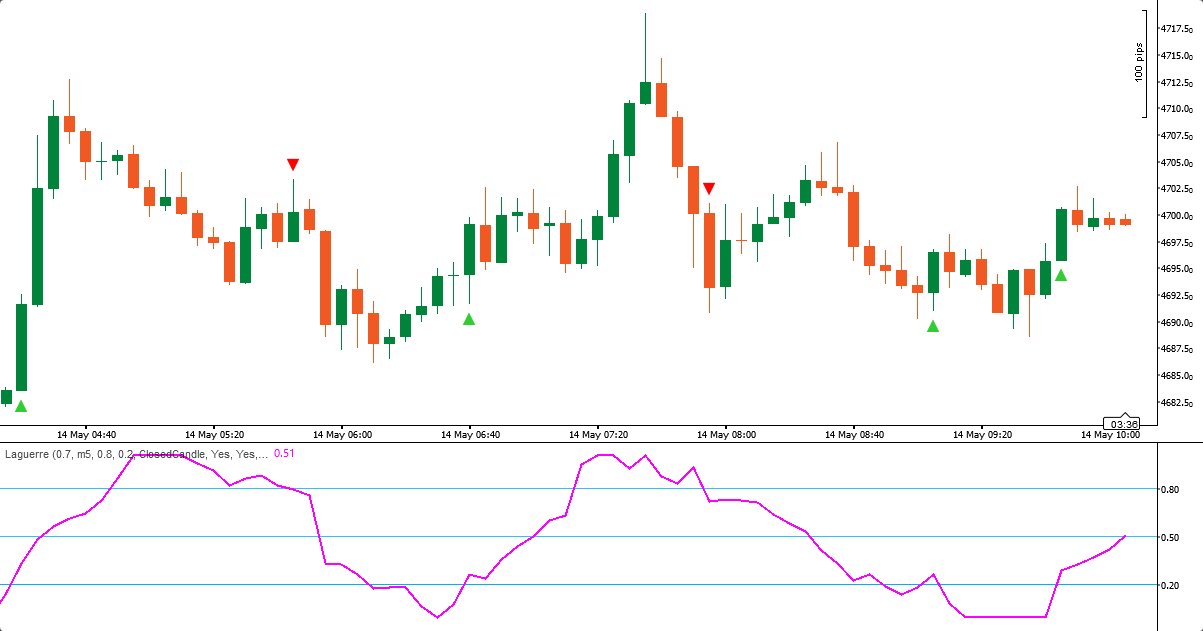Click the 14 May 08:40 time label
The width and height of the screenshot is (1203, 631).
click(x=855, y=435)
